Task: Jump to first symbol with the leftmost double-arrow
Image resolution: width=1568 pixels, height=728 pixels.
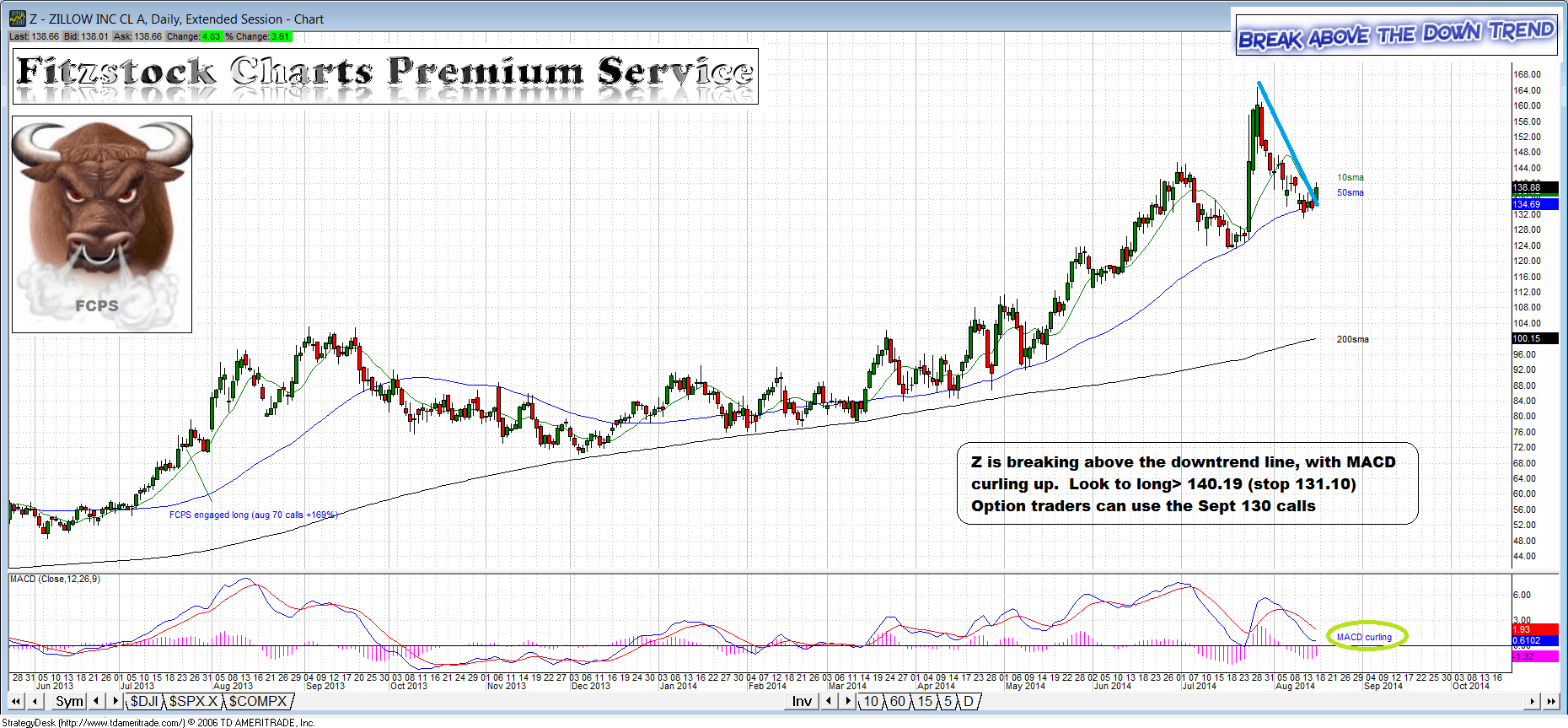Action: click(15, 701)
